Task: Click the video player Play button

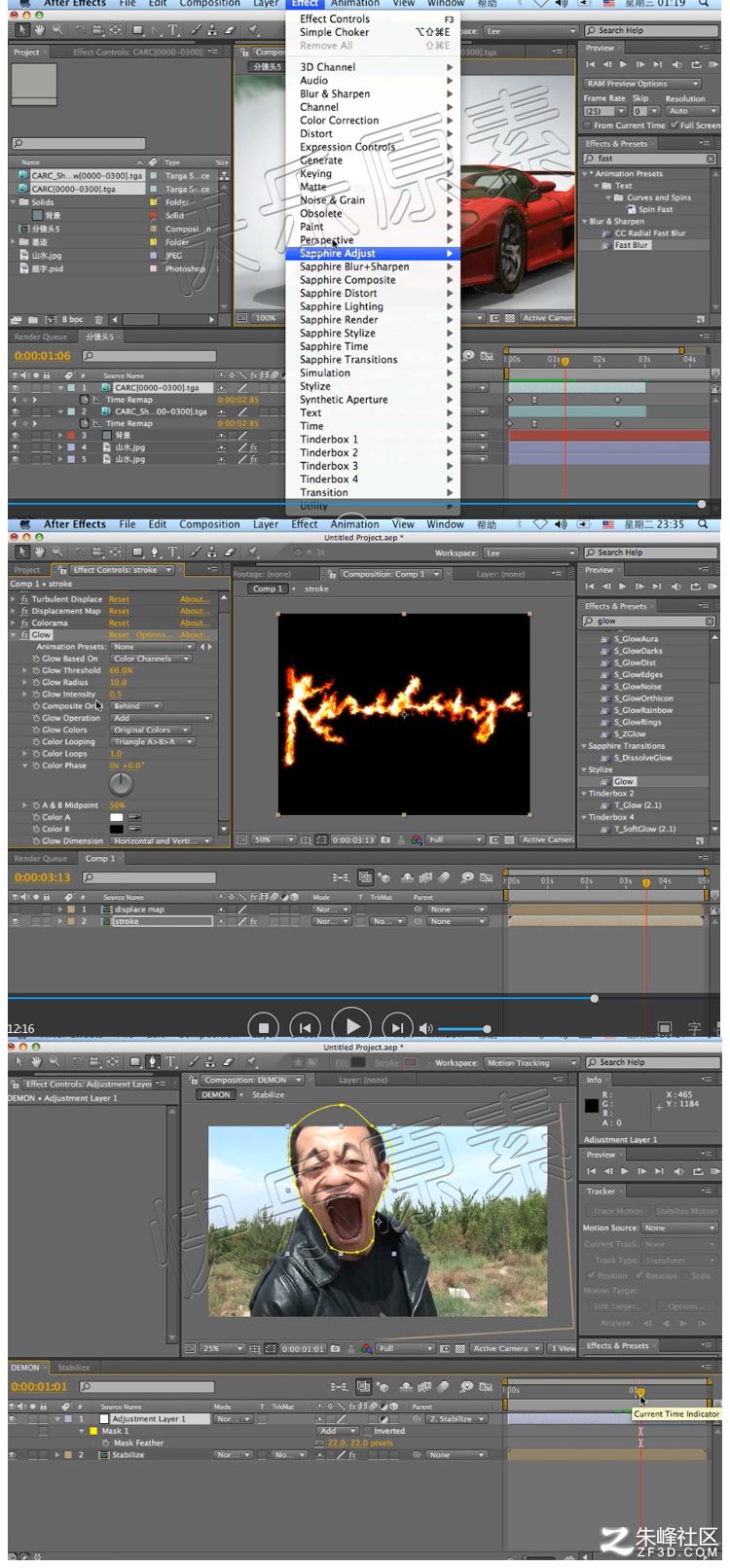Action: 352,1026
